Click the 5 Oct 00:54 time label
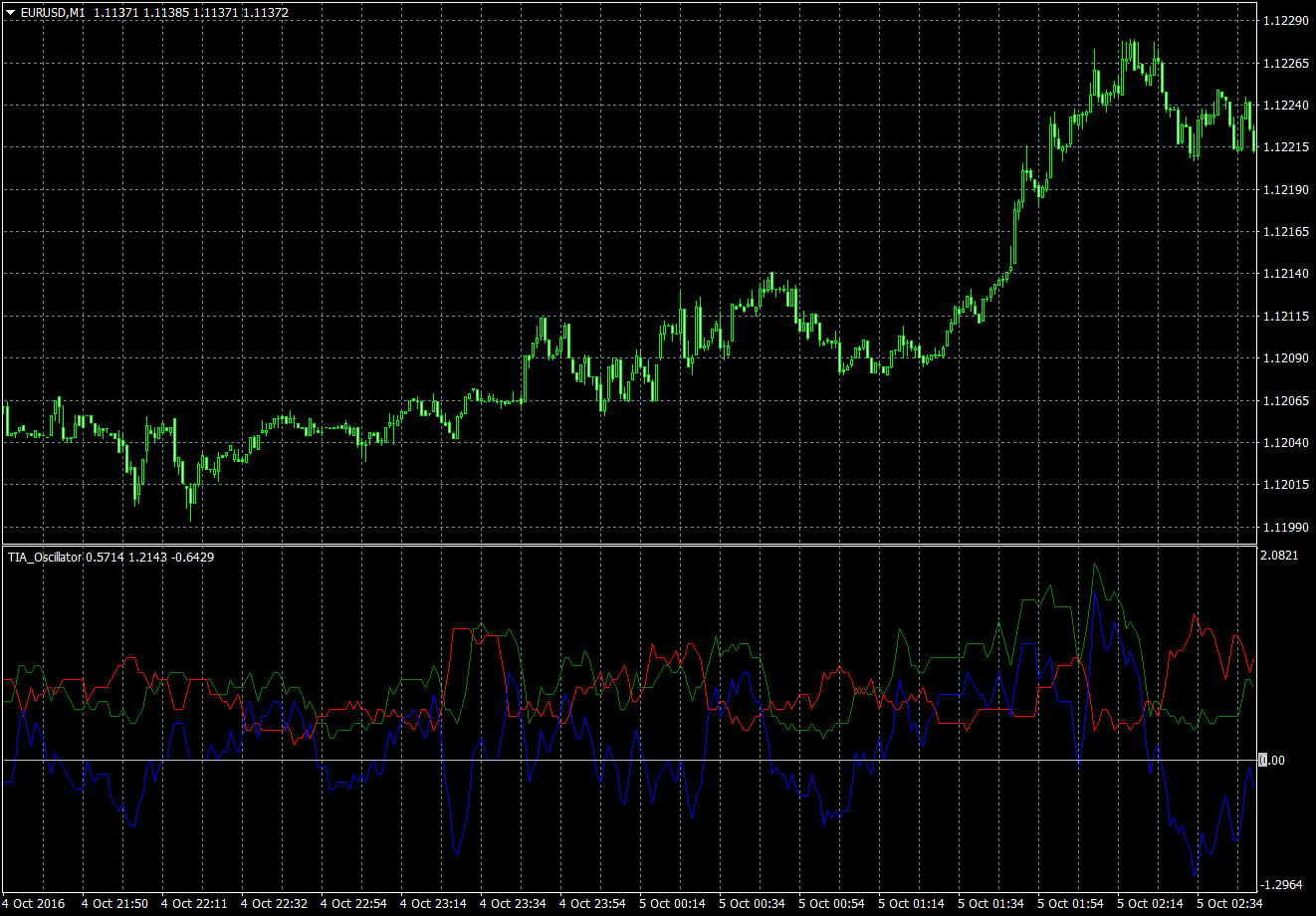The height and width of the screenshot is (916, 1316). point(832,904)
